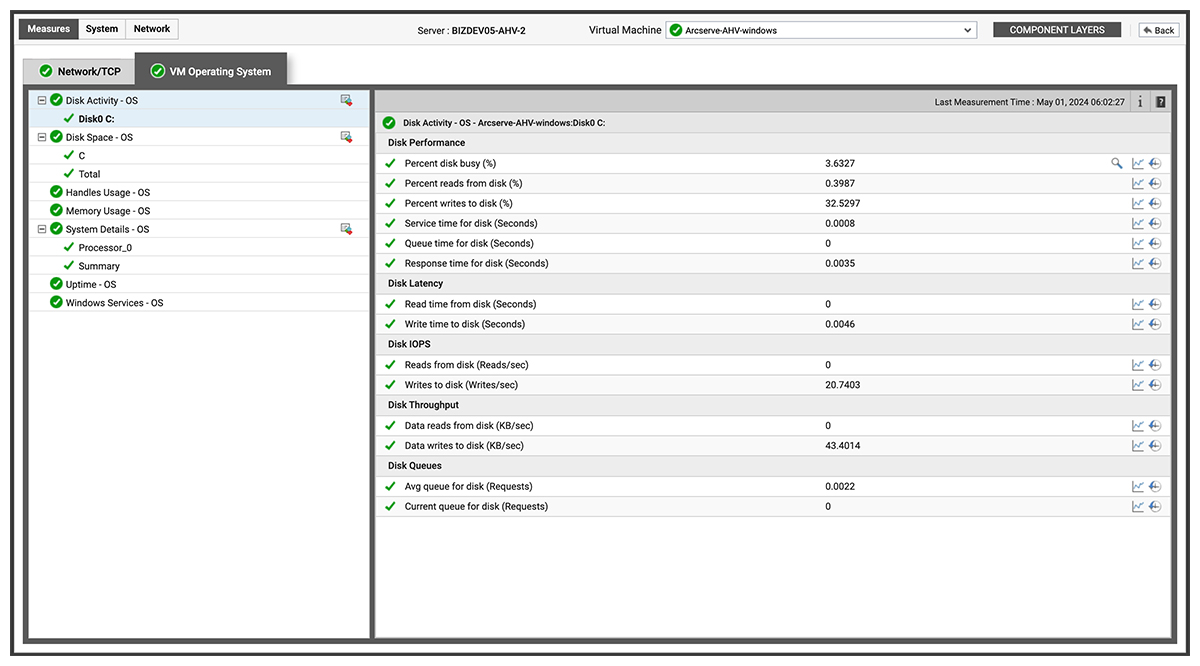Image resolution: width=1200 pixels, height=666 pixels.
Task: Select the Disk0 C: tree item
Action: point(97,119)
